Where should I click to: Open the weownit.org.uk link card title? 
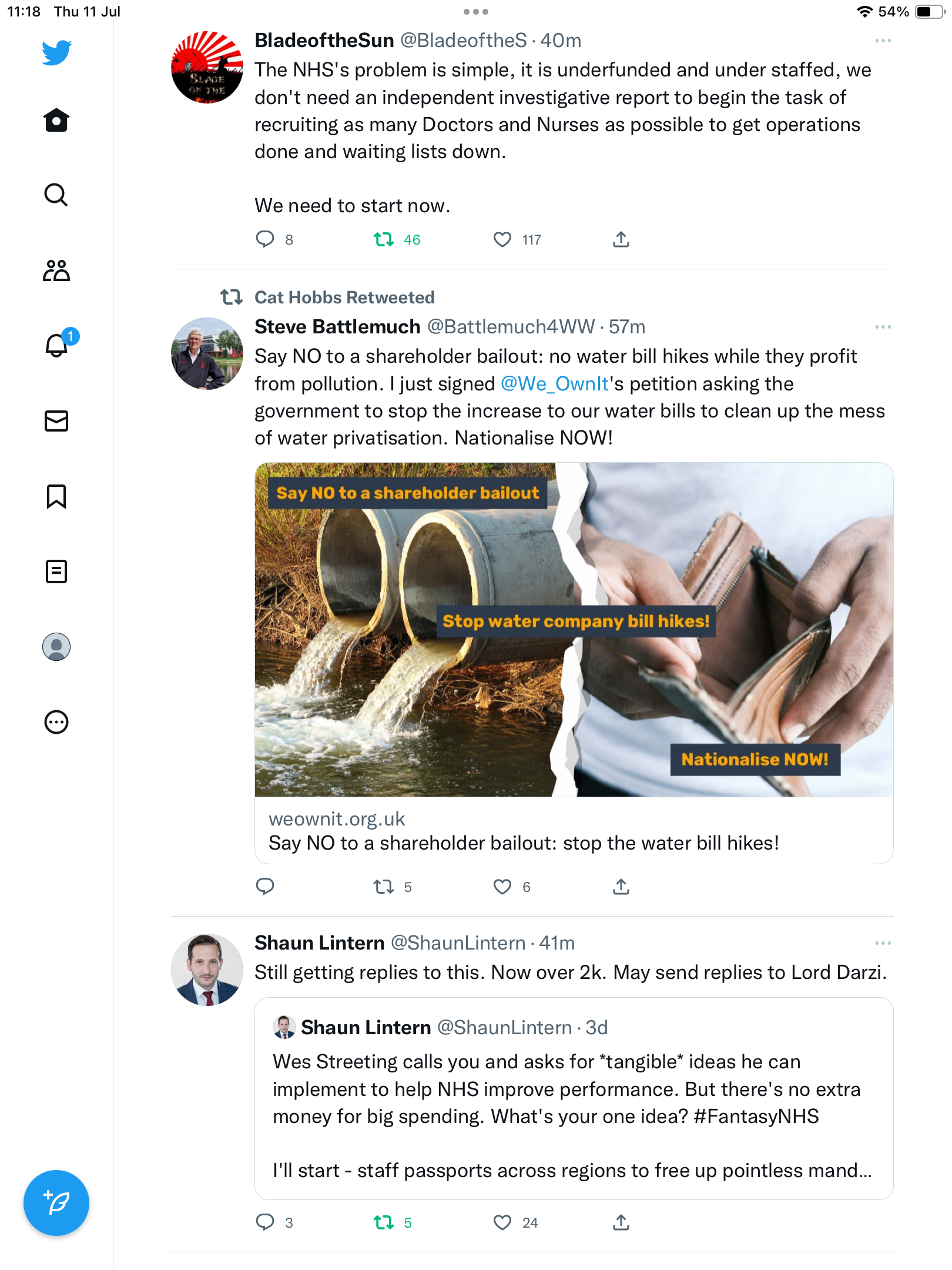[x=523, y=843]
